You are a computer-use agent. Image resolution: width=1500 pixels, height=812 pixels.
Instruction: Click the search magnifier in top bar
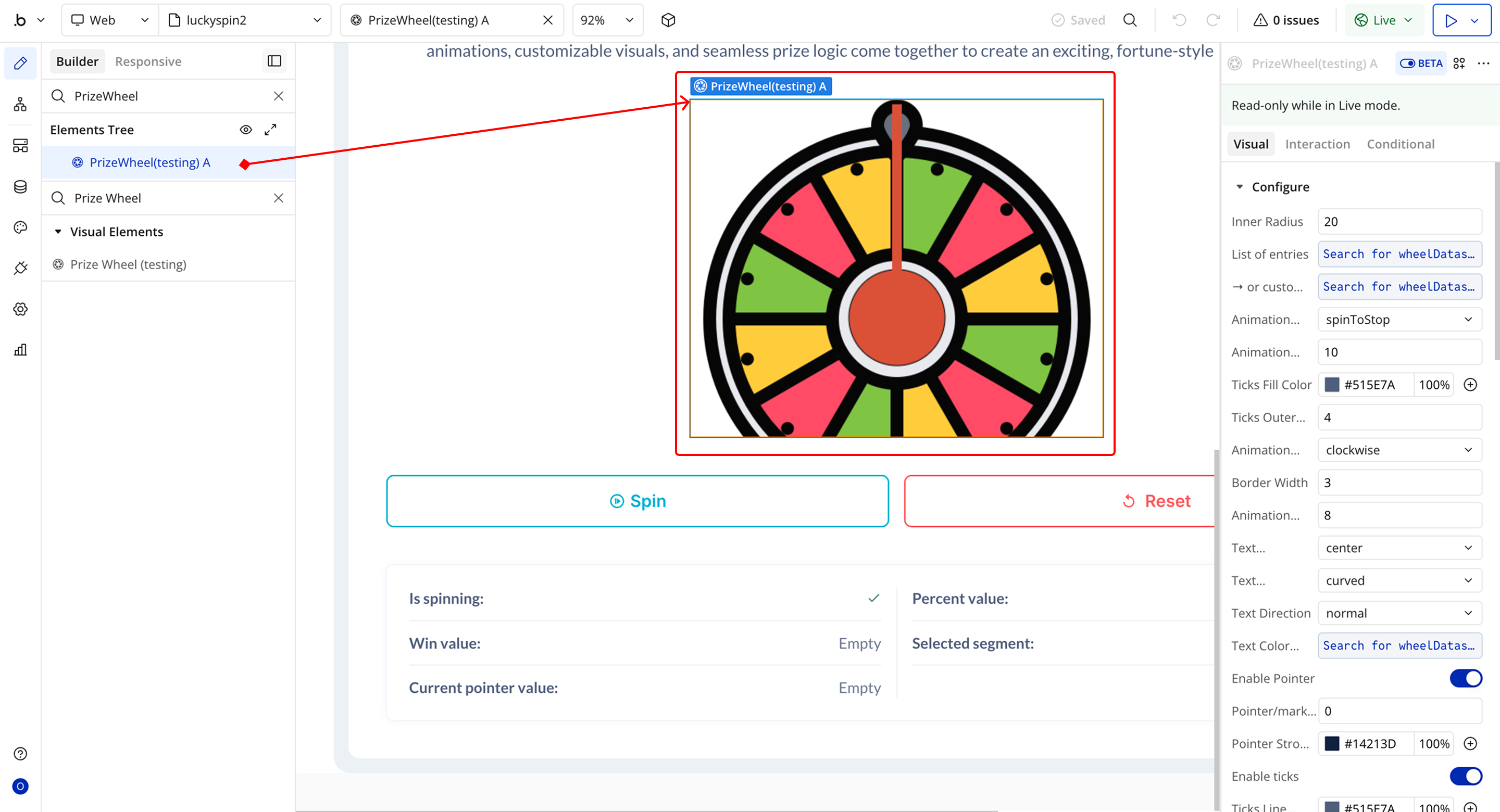1130,20
